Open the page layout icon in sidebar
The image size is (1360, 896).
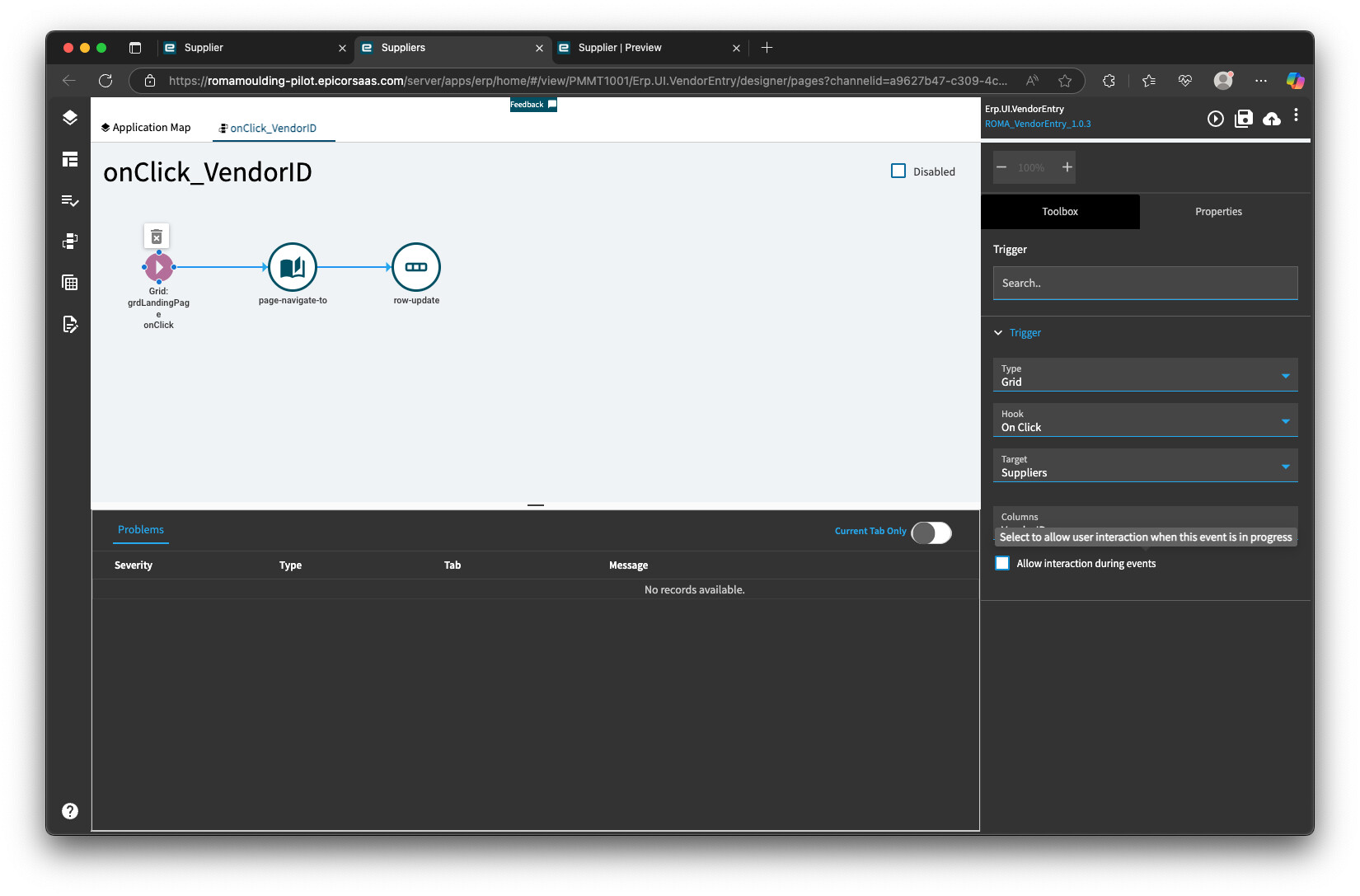(70, 159)
